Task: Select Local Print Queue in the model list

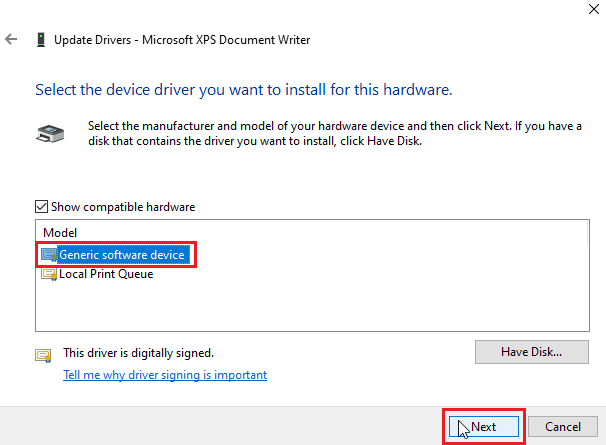Action: click(106, 274)
